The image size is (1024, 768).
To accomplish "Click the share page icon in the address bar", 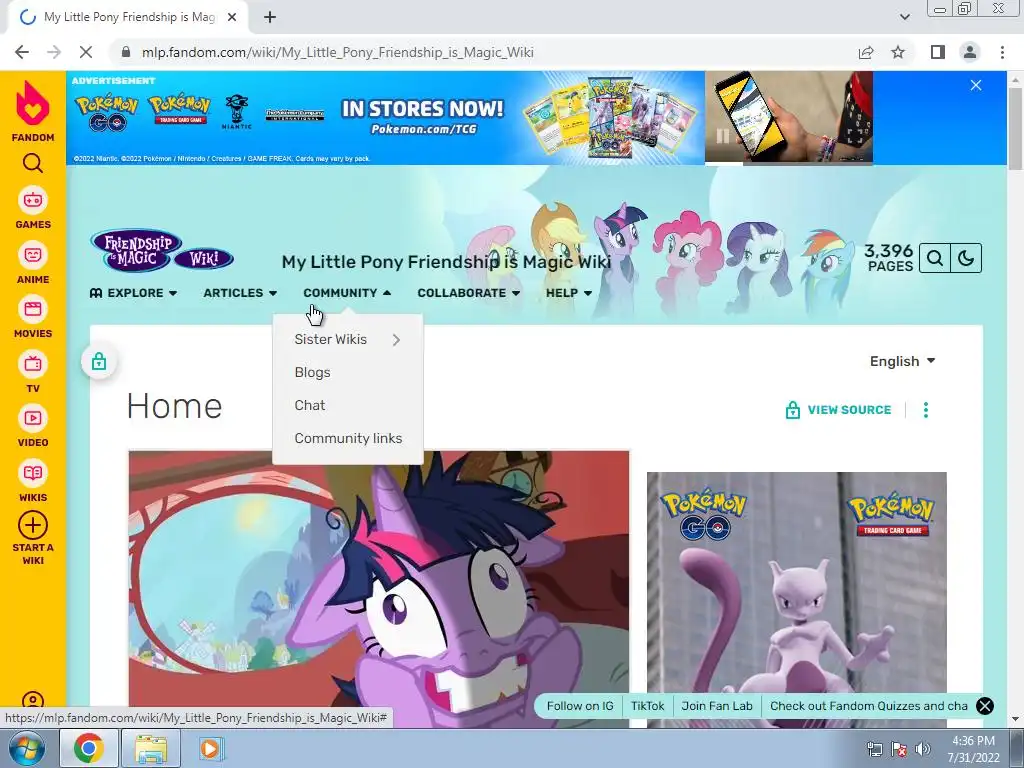I will tap(866, 52).
